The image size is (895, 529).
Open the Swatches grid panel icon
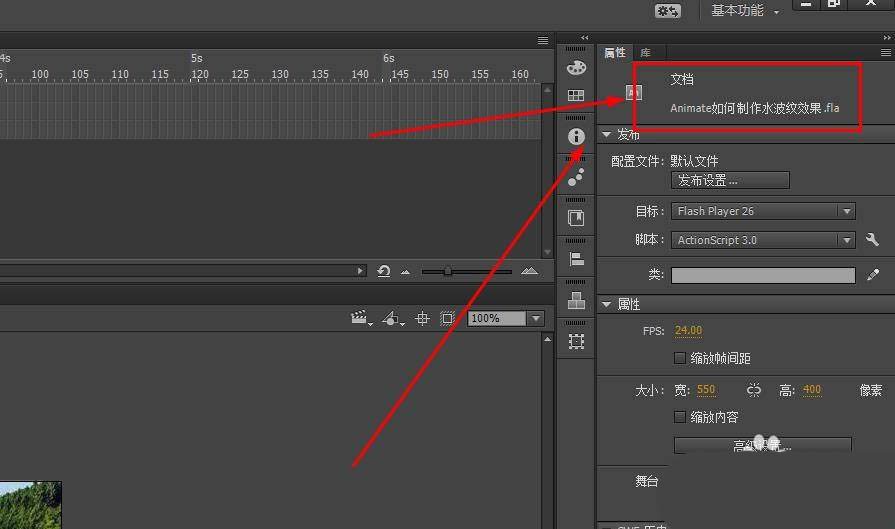(x=576, y=95)
